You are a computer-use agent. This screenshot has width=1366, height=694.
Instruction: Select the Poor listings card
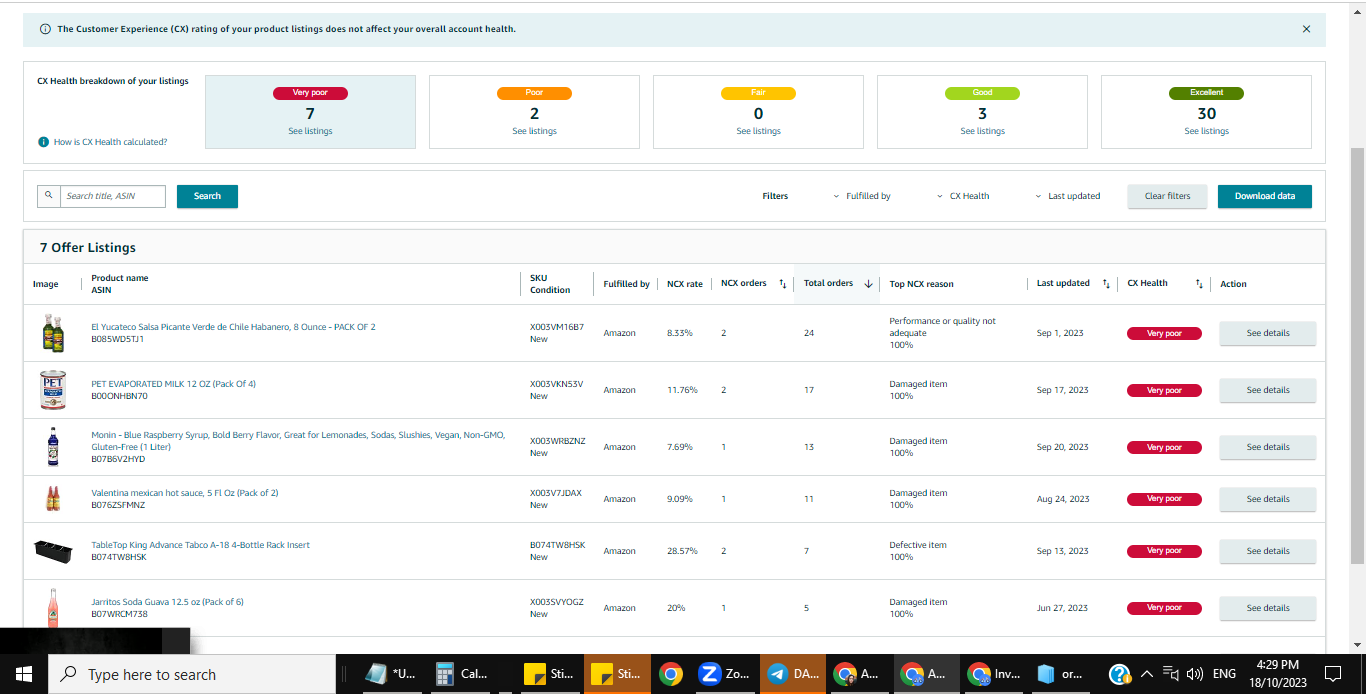(534, 112)
